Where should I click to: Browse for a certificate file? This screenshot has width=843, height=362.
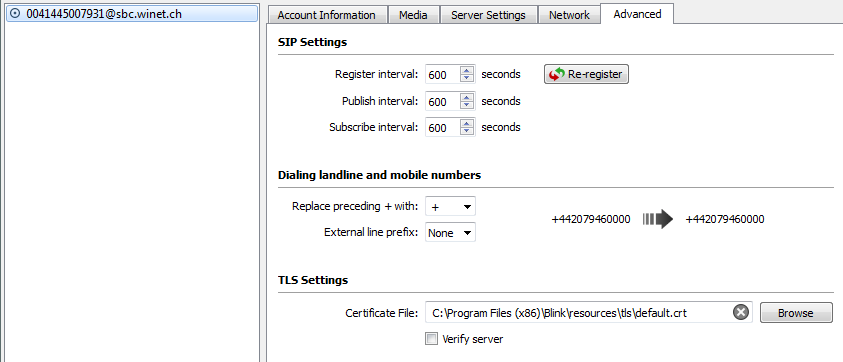click(796, 313)
